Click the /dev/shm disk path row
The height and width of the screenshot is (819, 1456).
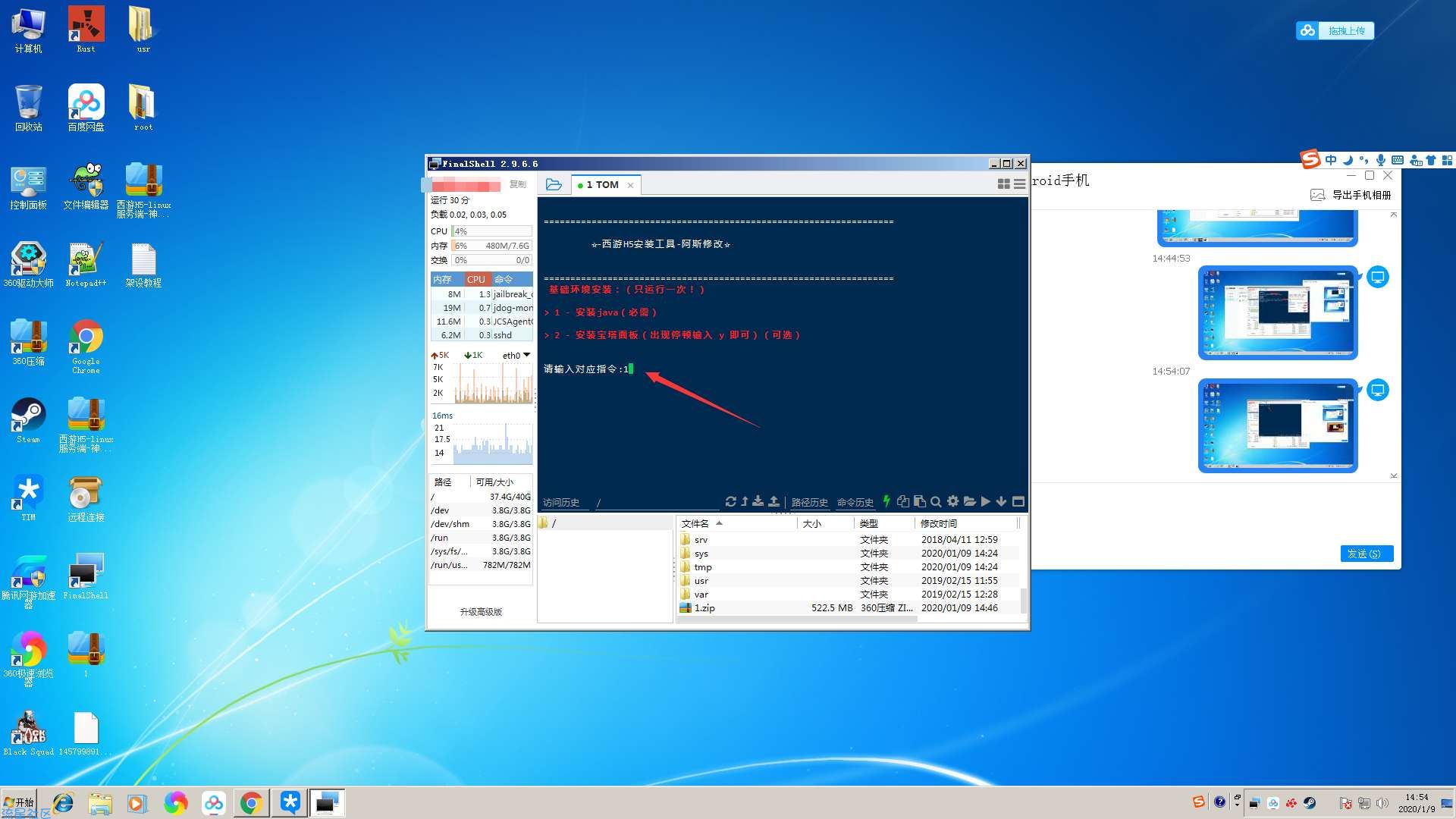click(x=481, y=524)
